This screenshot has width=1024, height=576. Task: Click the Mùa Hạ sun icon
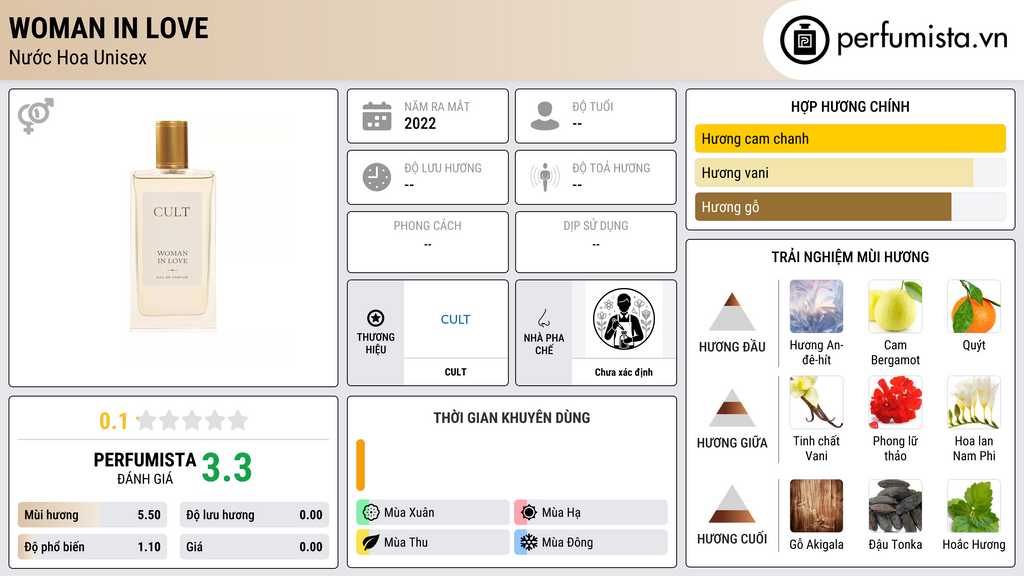pos(529,513)
